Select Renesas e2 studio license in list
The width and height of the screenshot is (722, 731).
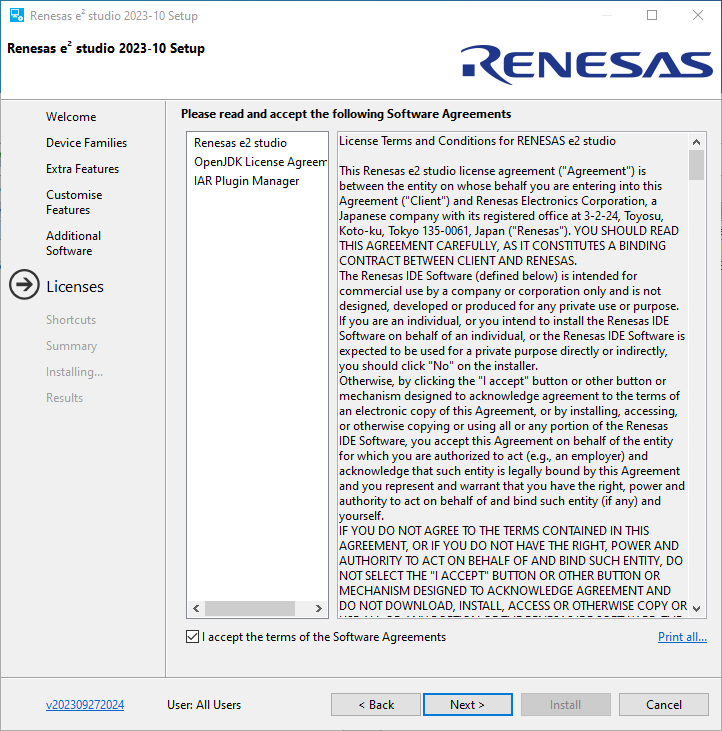[x=240, y=143]
